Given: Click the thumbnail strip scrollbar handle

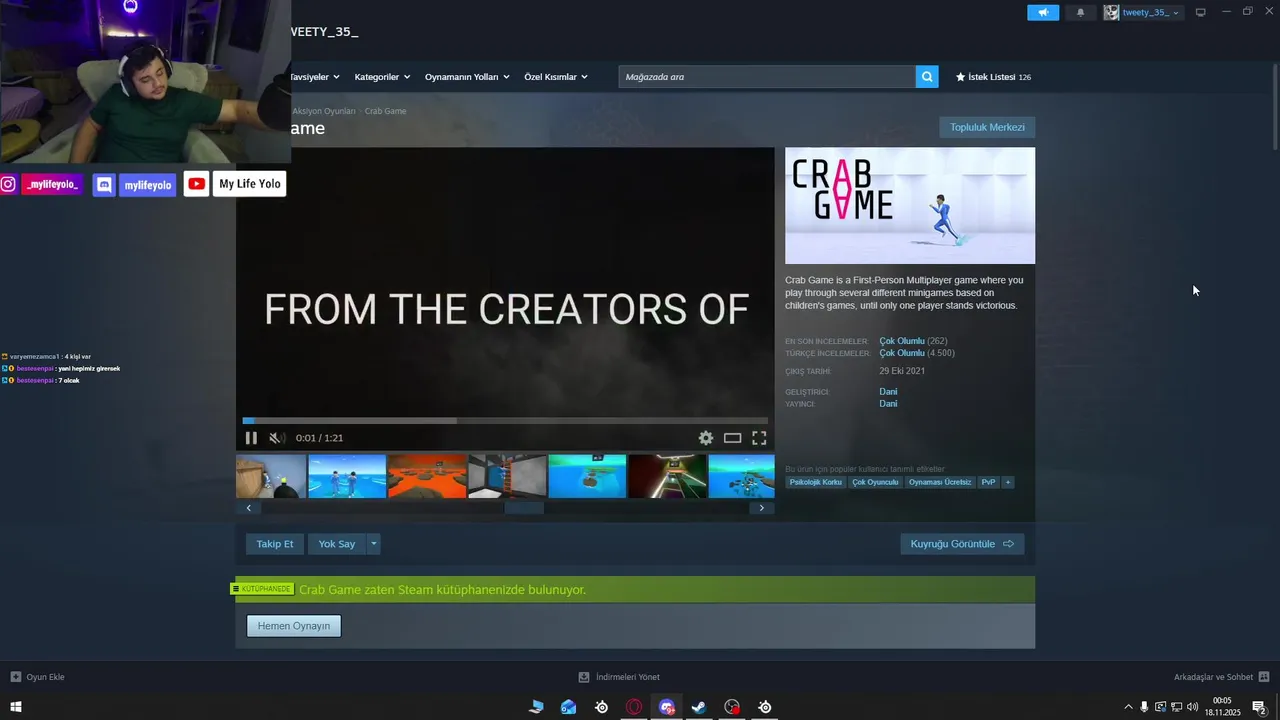Looking at the screenshot, I should 524,508.
